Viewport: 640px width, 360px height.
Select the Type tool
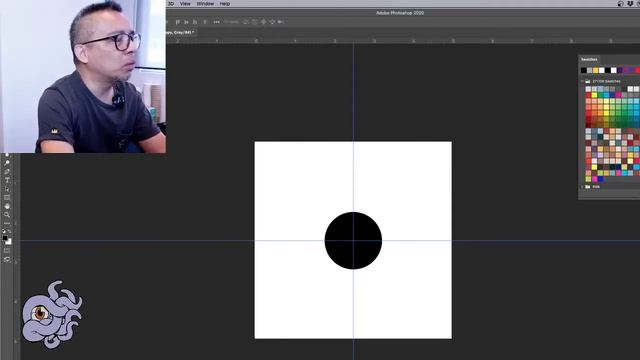point(7,180)
